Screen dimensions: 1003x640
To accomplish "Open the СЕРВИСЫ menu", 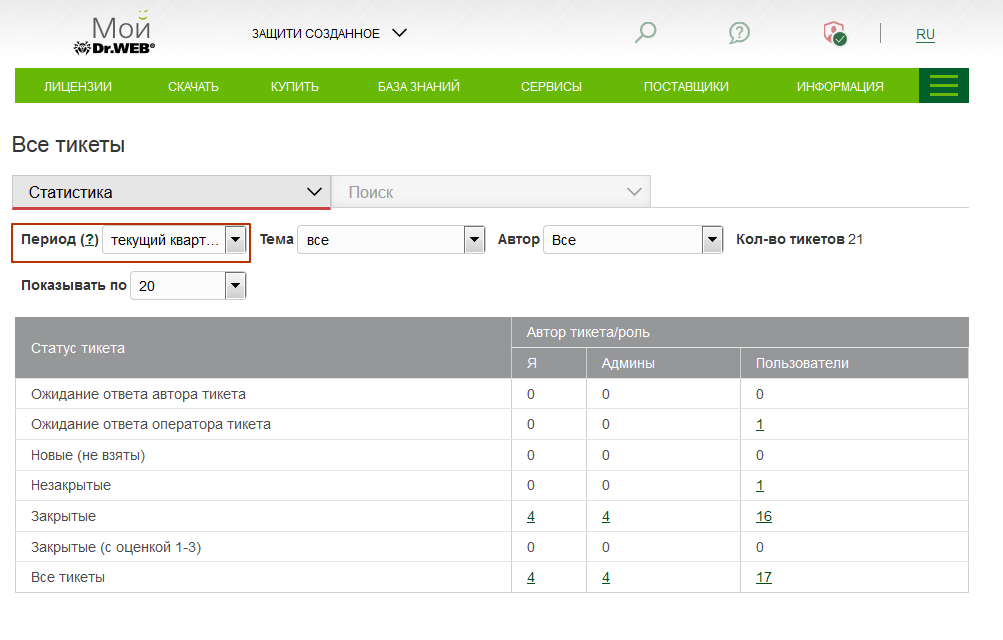I will pyautogui.click(x=551, y=86).
